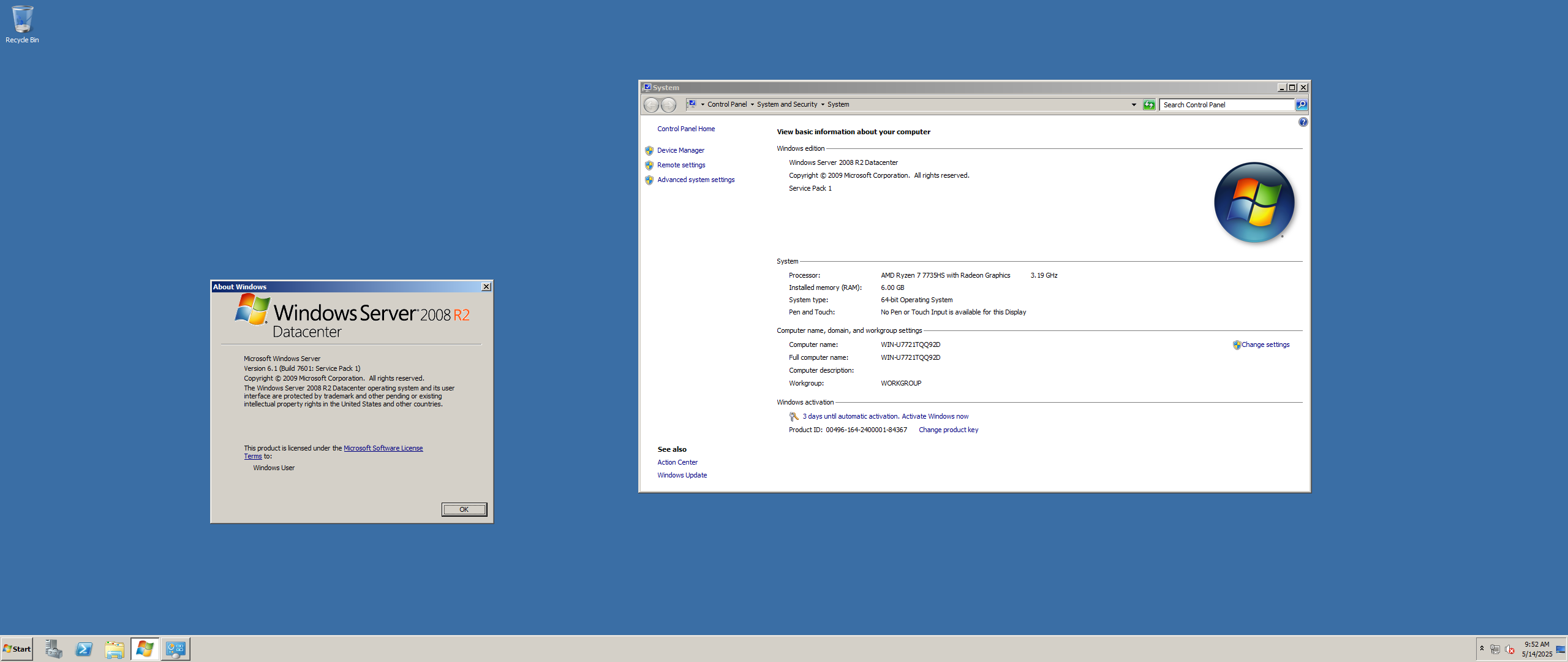Image resolution: width=1568 pixels, height=662 pixels.
Task: Switch to About Windows taskbar button
Action: pos(145,649)
